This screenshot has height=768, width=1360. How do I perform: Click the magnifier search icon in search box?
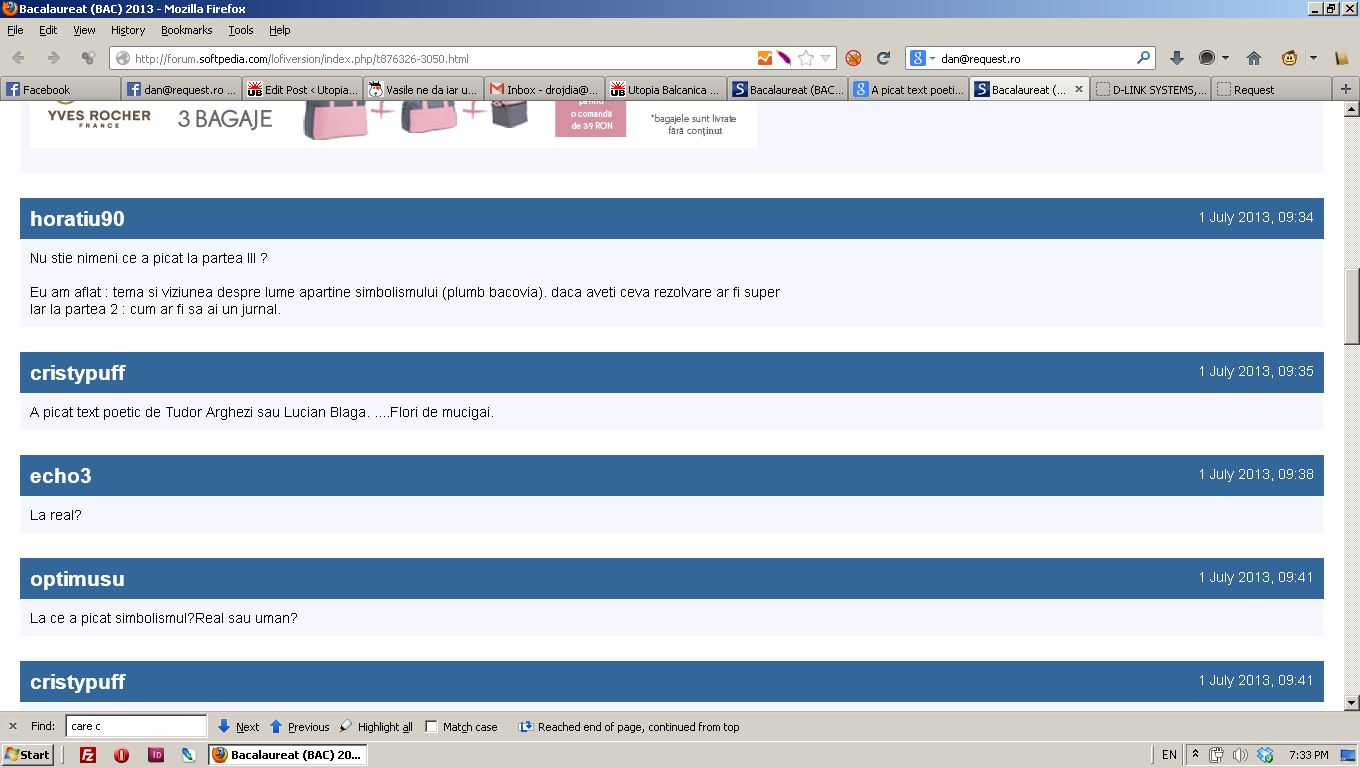click(x=1143, y=58)
